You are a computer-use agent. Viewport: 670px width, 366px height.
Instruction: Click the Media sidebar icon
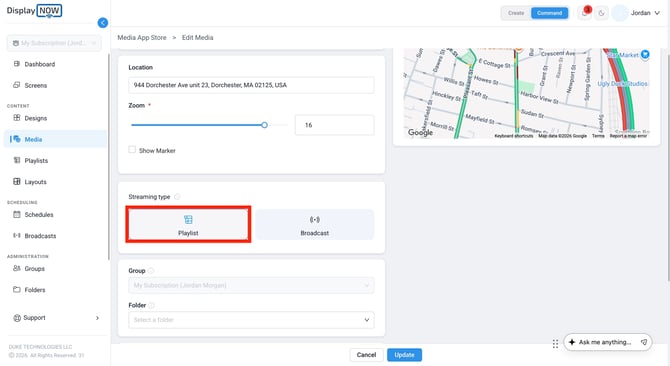tap(17, 139)
